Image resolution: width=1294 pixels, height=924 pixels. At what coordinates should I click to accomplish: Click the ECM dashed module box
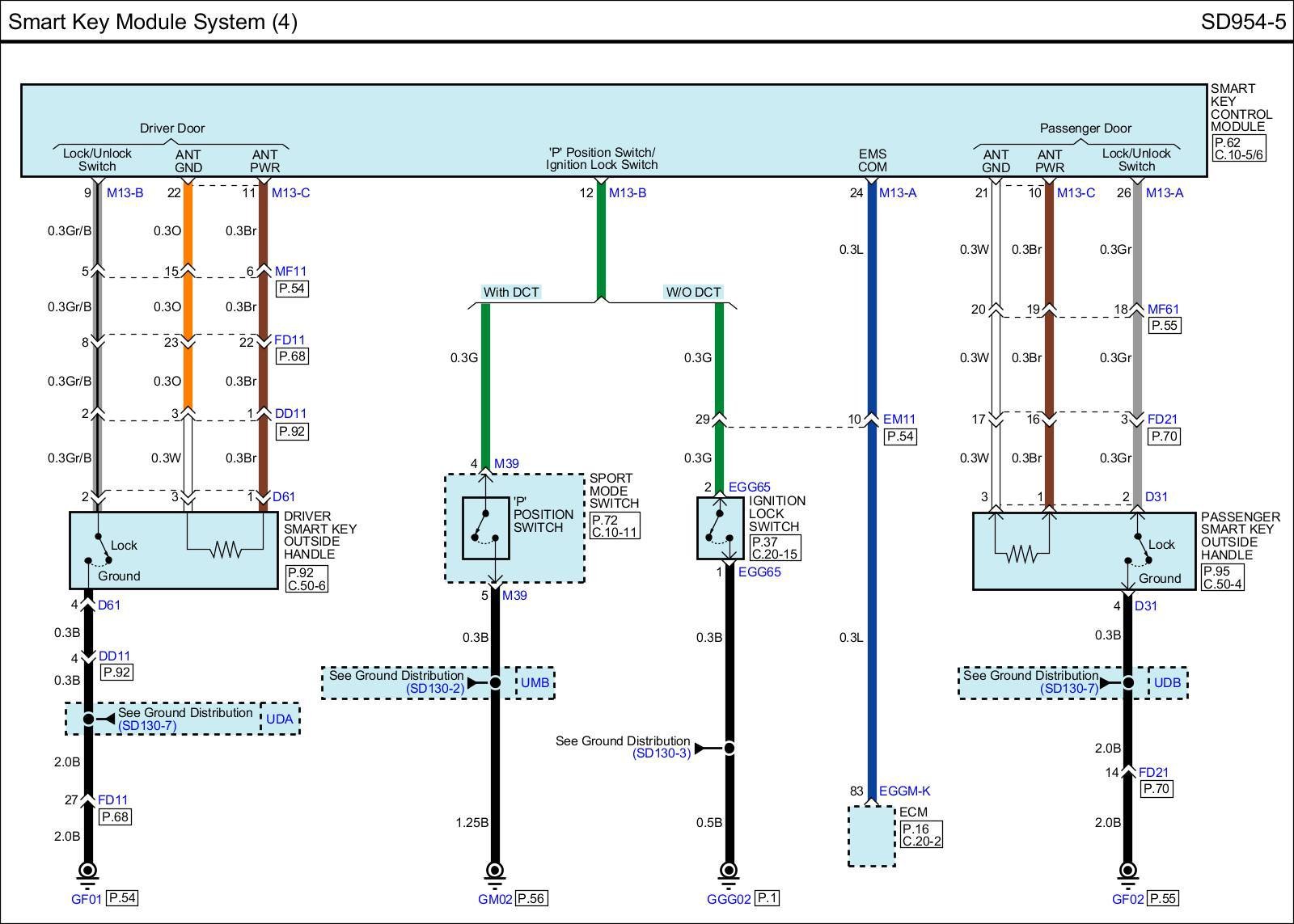(x=871, y=836)
